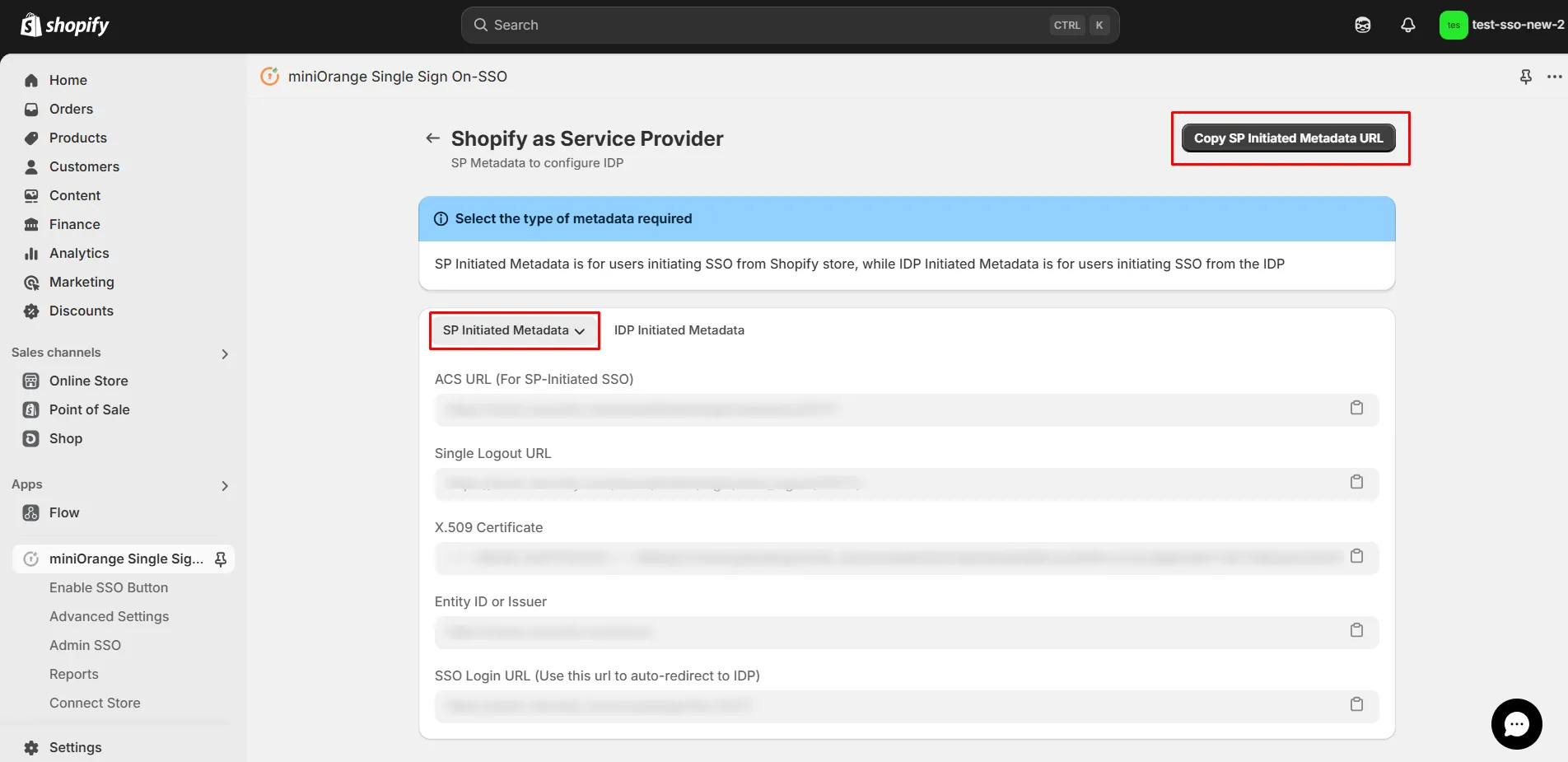Click the SSO Login URL field

point(906,706)
